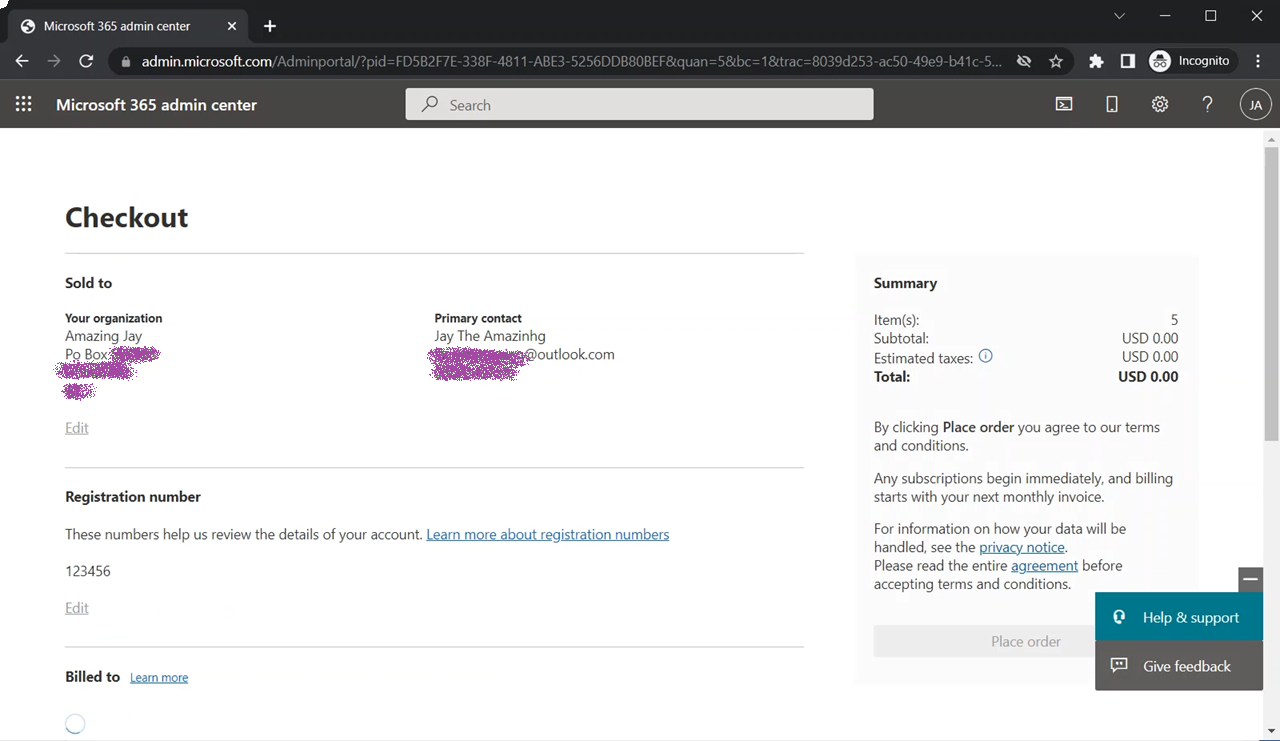Viewport: 1280px width, 741px height.
Task: Open the Help question mark icon
Action: (1207, 104)
